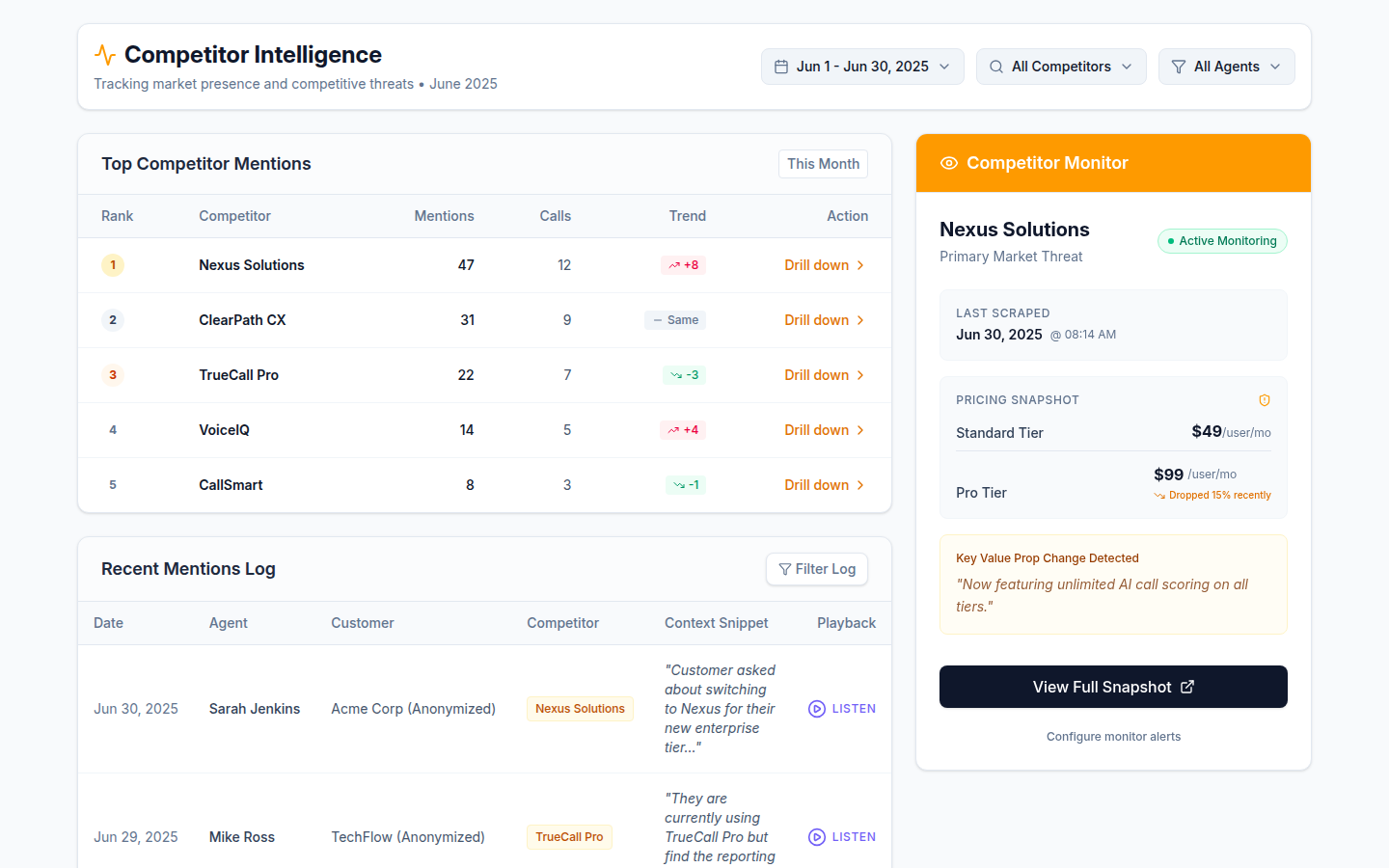This screenshot has height=868, width=1389.
Task: Open the Filter Log button
Action: click(x=817, y=569)
